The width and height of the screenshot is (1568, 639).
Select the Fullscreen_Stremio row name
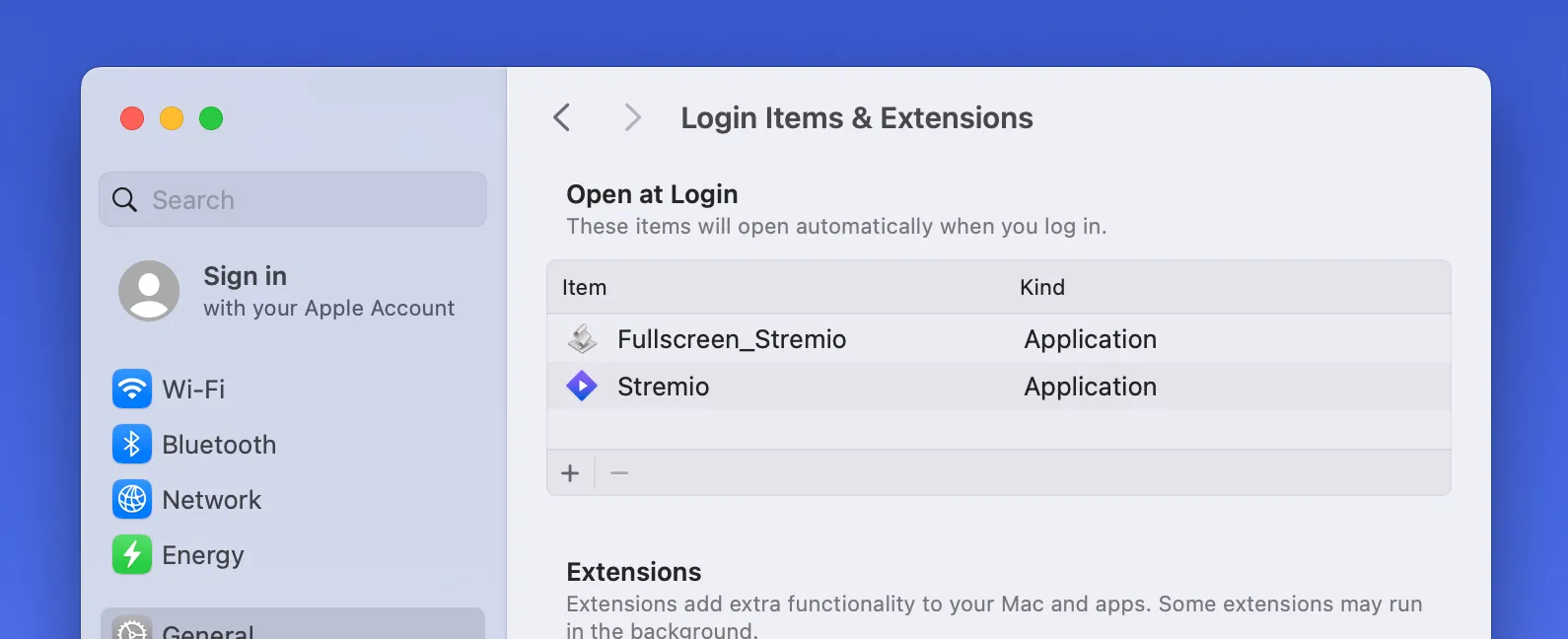732,339
